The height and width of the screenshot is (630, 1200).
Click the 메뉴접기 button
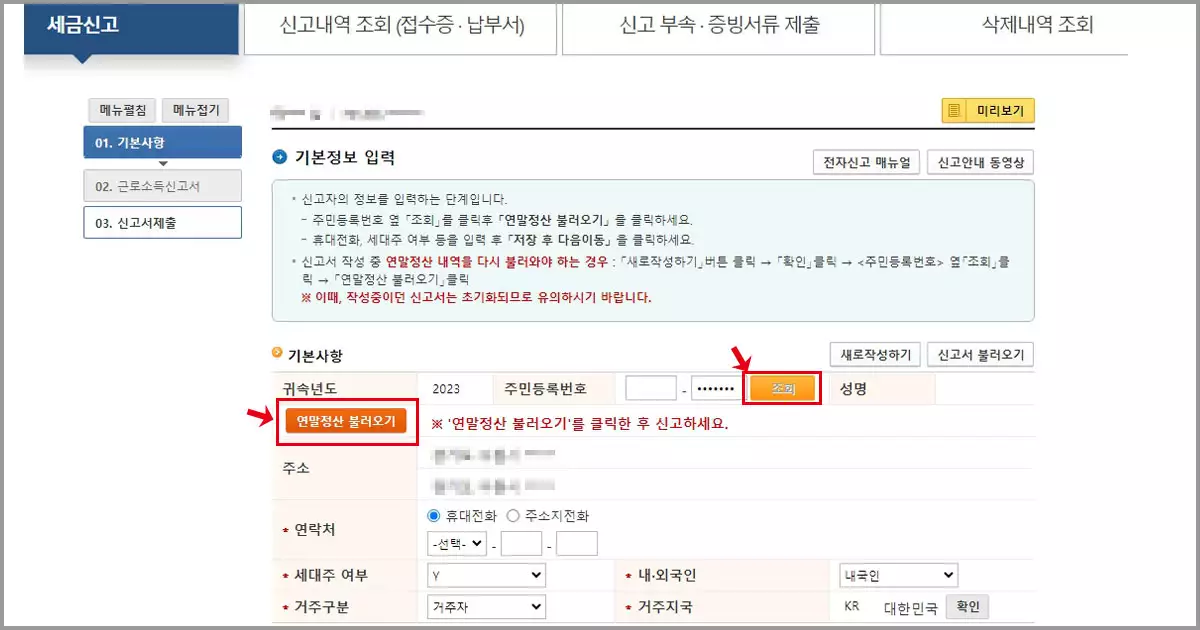point(195,110)
